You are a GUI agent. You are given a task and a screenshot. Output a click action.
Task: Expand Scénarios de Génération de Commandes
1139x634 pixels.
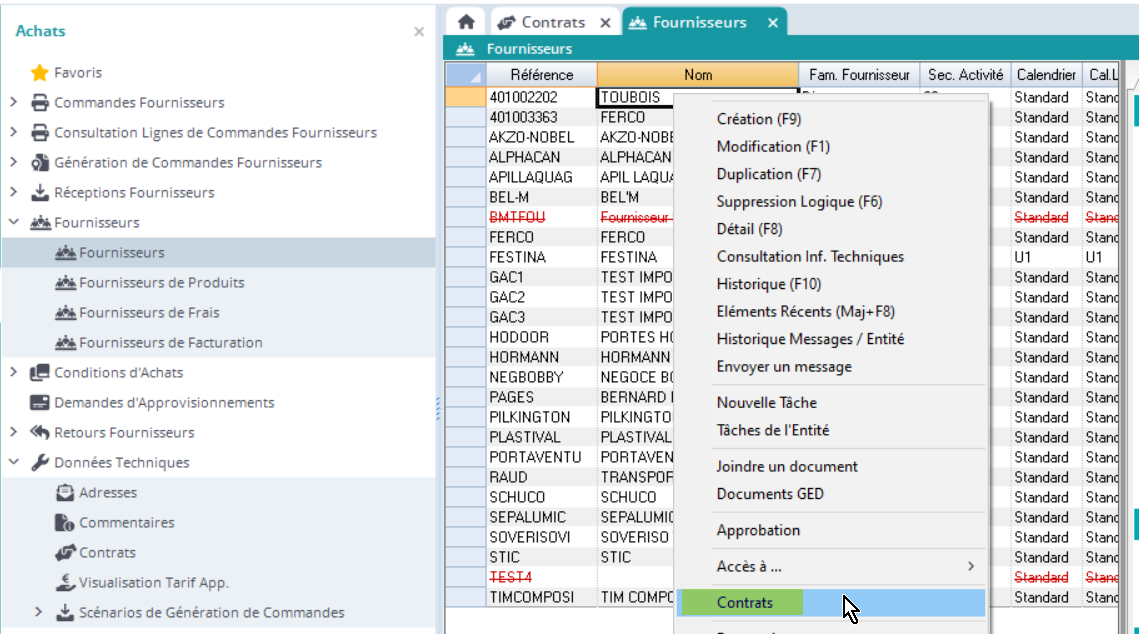pos(39,613)
